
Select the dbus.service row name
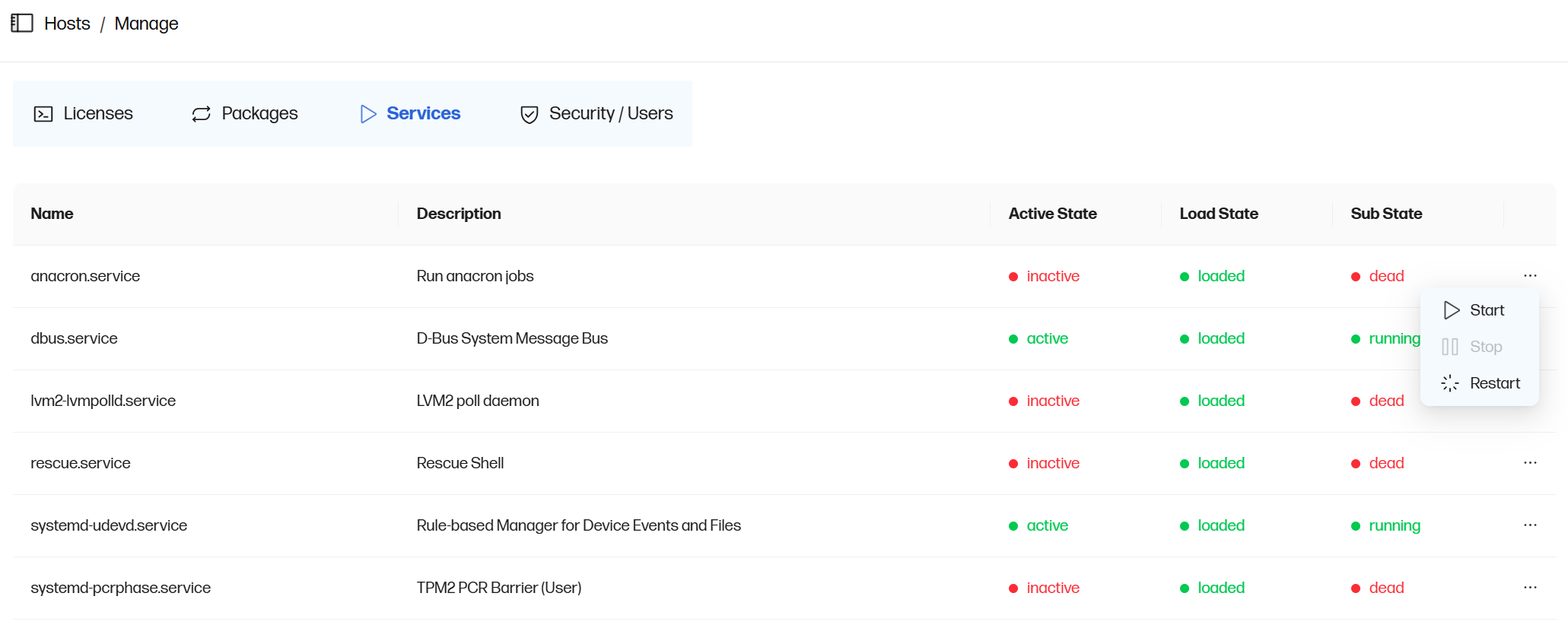(x=74, y=338)
